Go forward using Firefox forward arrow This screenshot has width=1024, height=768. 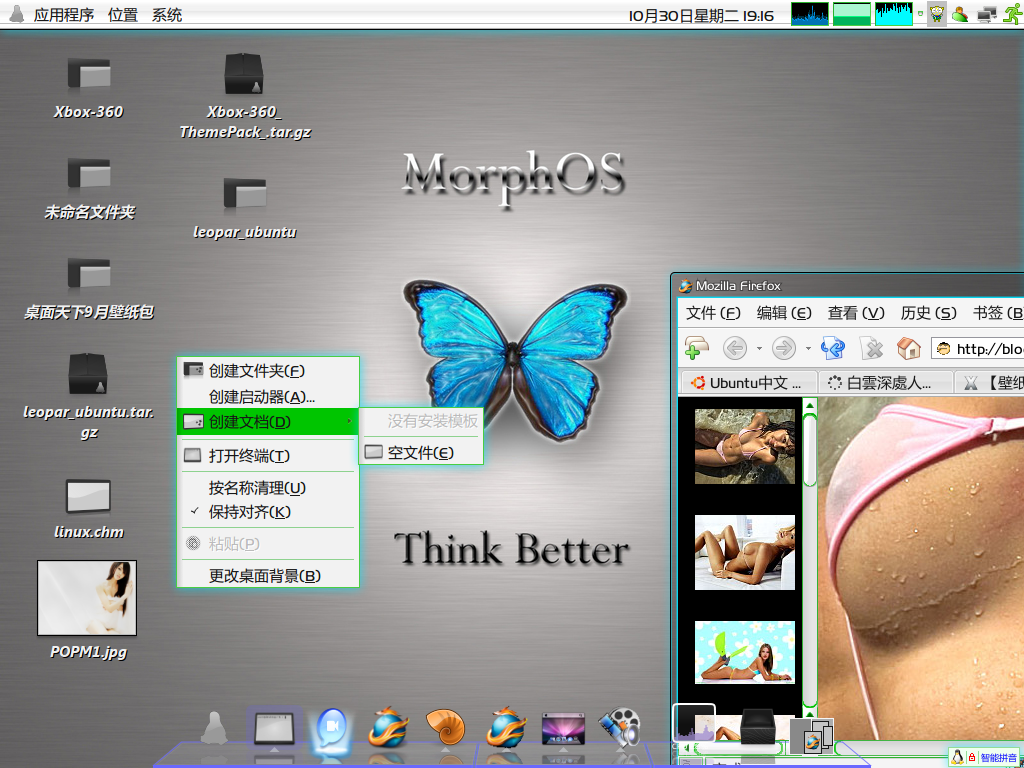coord(784,348)
